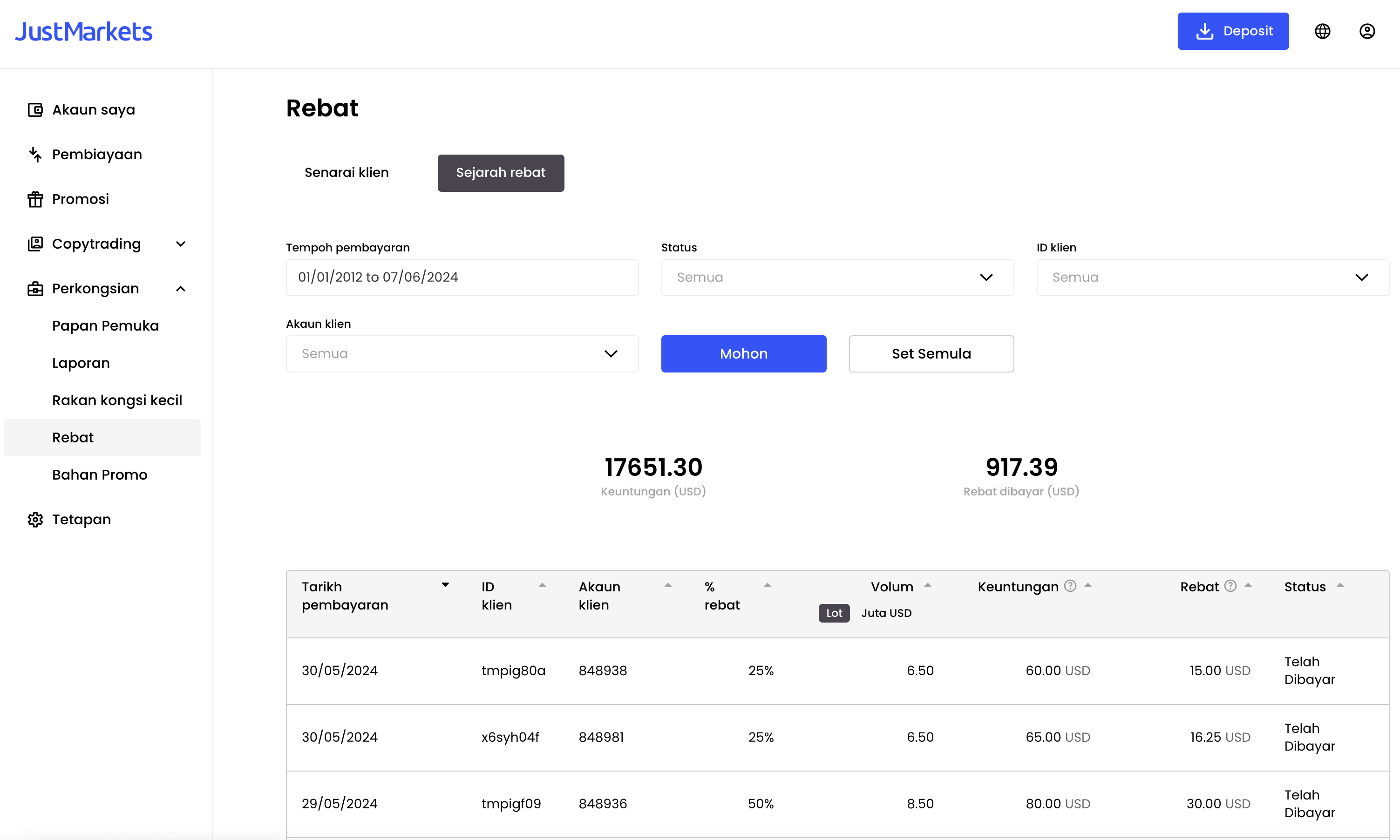Go to Papan Pemuka submenu
The width and height of the screenshot is (1400, 840).
[x=105, y=326]
